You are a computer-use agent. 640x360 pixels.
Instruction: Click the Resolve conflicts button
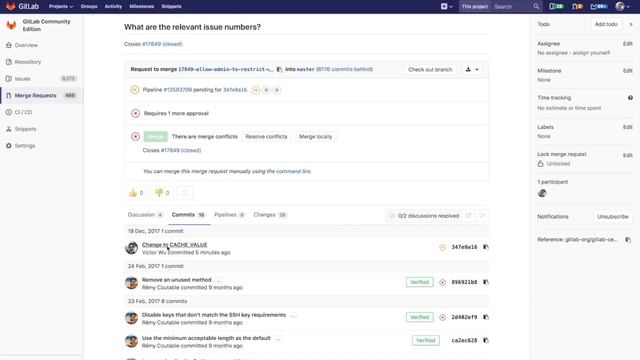pyautogui.click(x=266, y=137)
